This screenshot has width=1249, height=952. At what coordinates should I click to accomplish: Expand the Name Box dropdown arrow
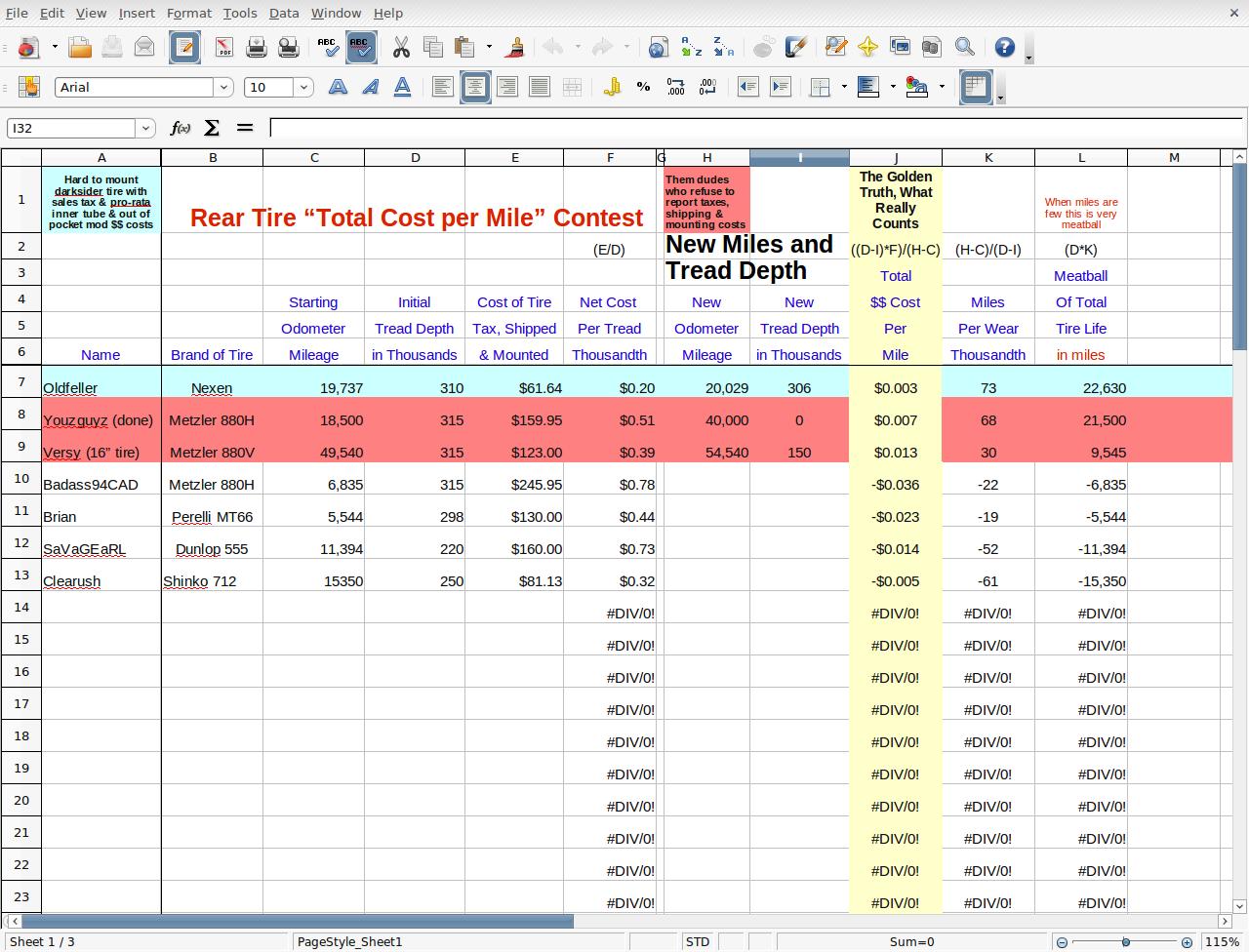click(145, 128)
